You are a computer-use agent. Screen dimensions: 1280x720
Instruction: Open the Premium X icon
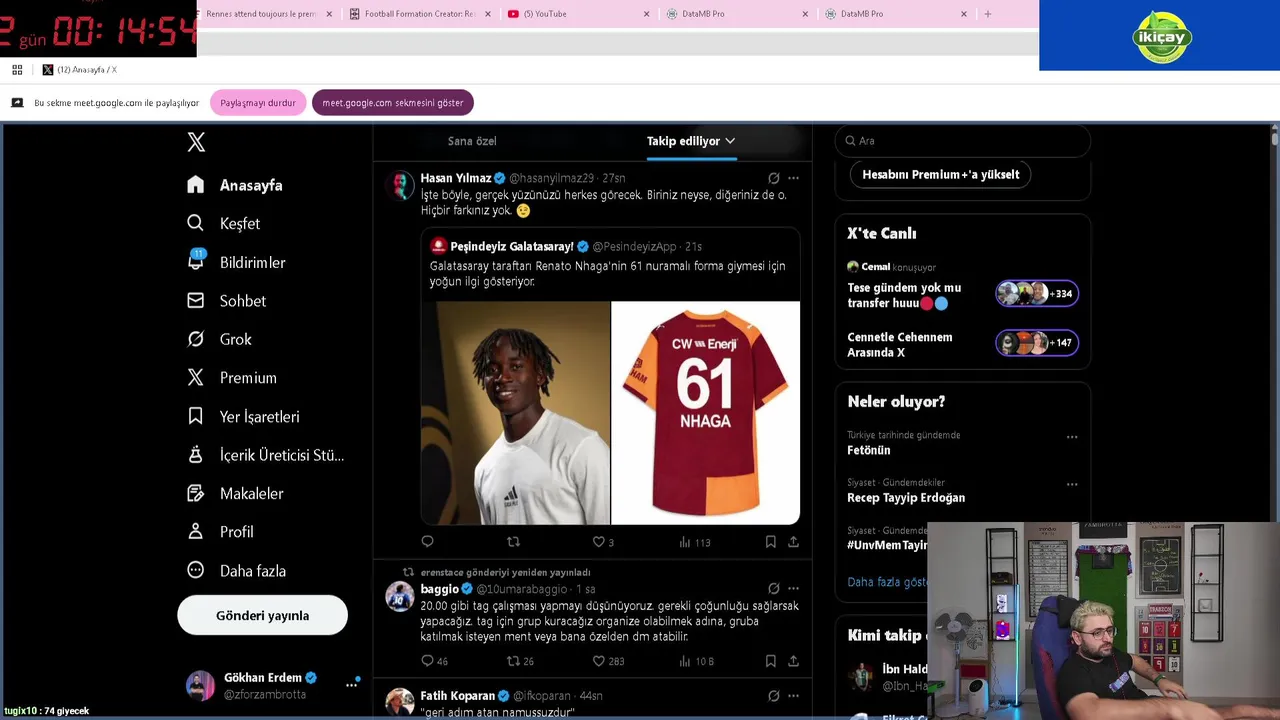[196, 377]
